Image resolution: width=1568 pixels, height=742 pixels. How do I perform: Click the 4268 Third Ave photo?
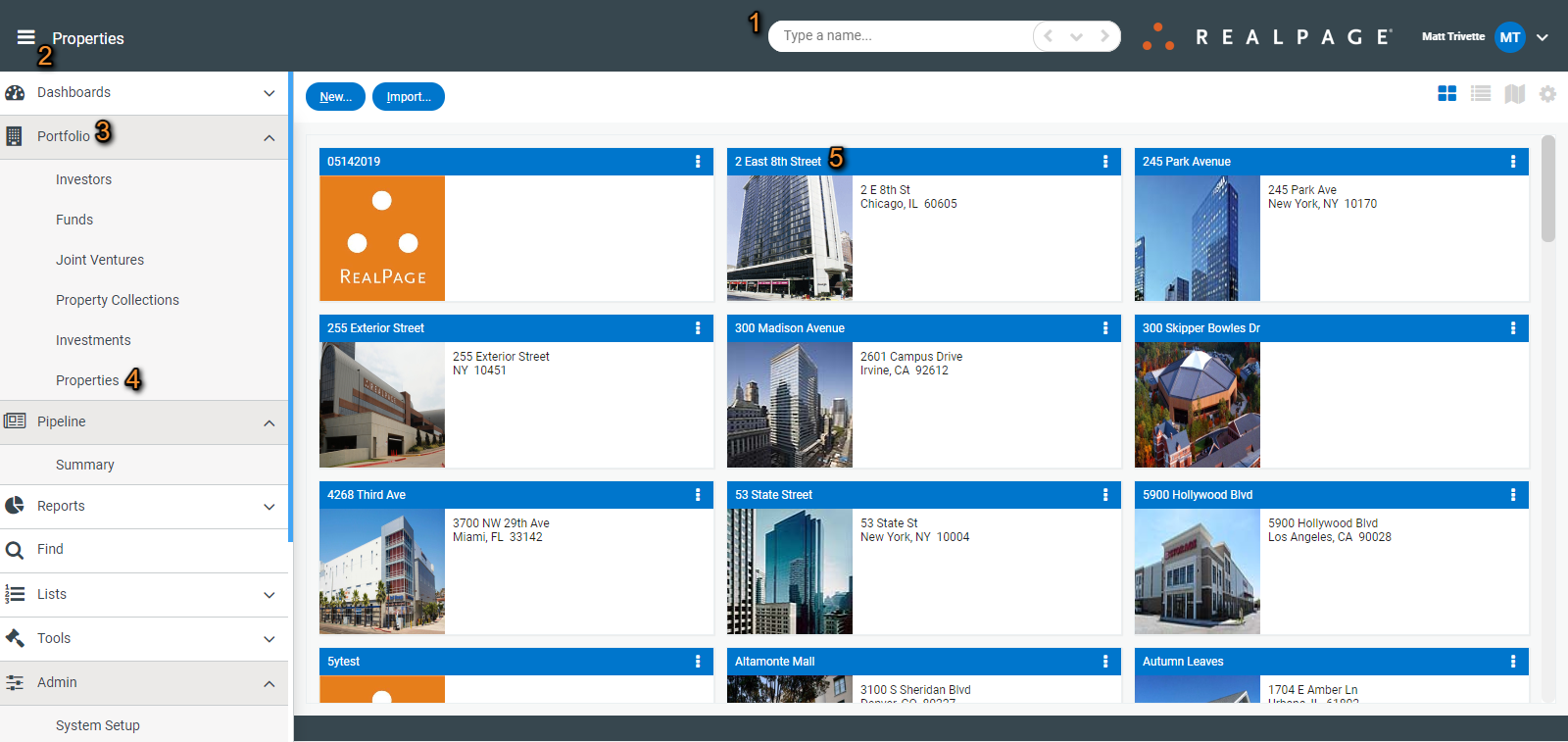tap(382, 571)
